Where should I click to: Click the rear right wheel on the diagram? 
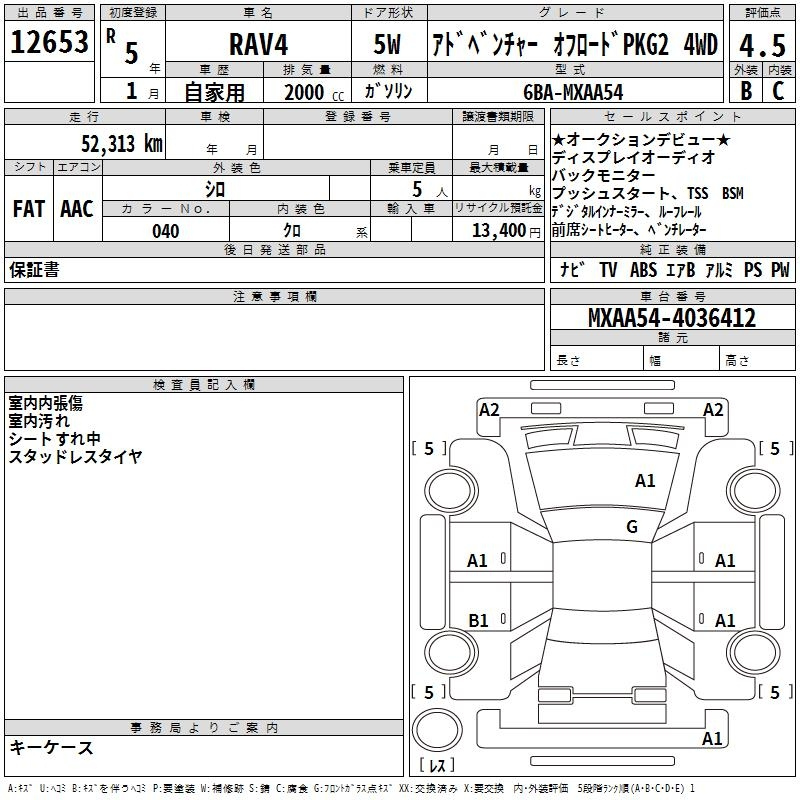click(x=753, y=652)
